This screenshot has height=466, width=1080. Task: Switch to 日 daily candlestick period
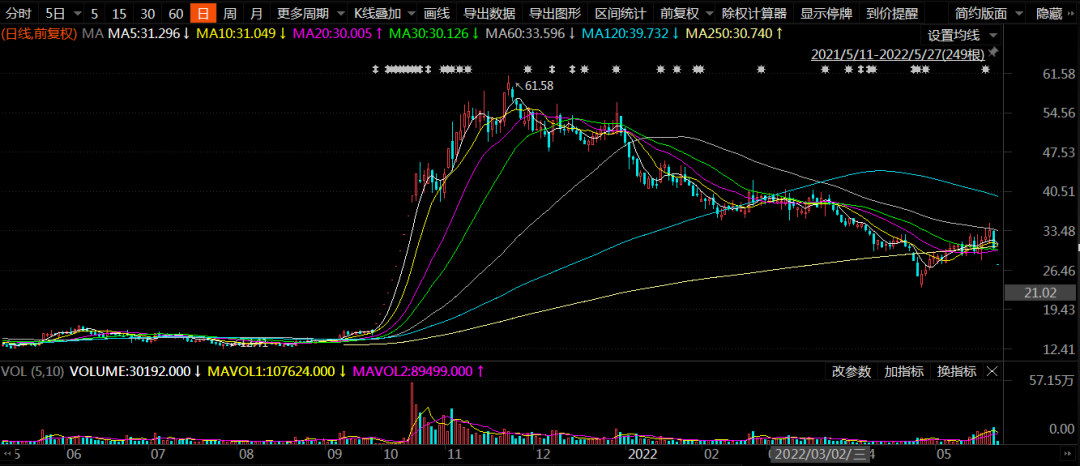coord(202,13)
